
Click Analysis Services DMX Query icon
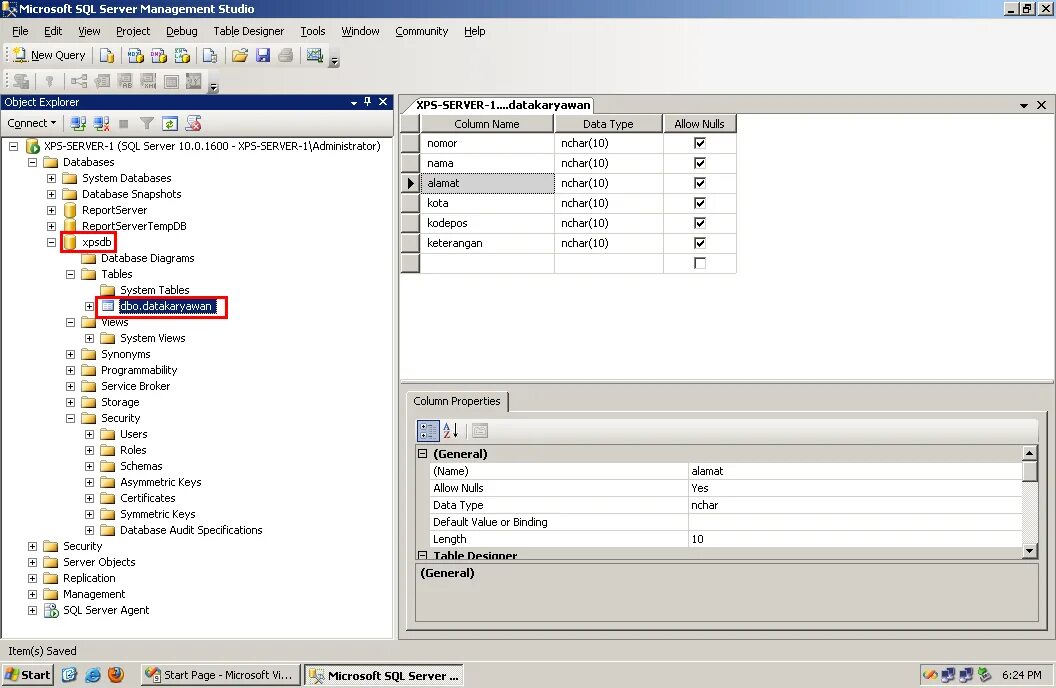coord(158,55)
